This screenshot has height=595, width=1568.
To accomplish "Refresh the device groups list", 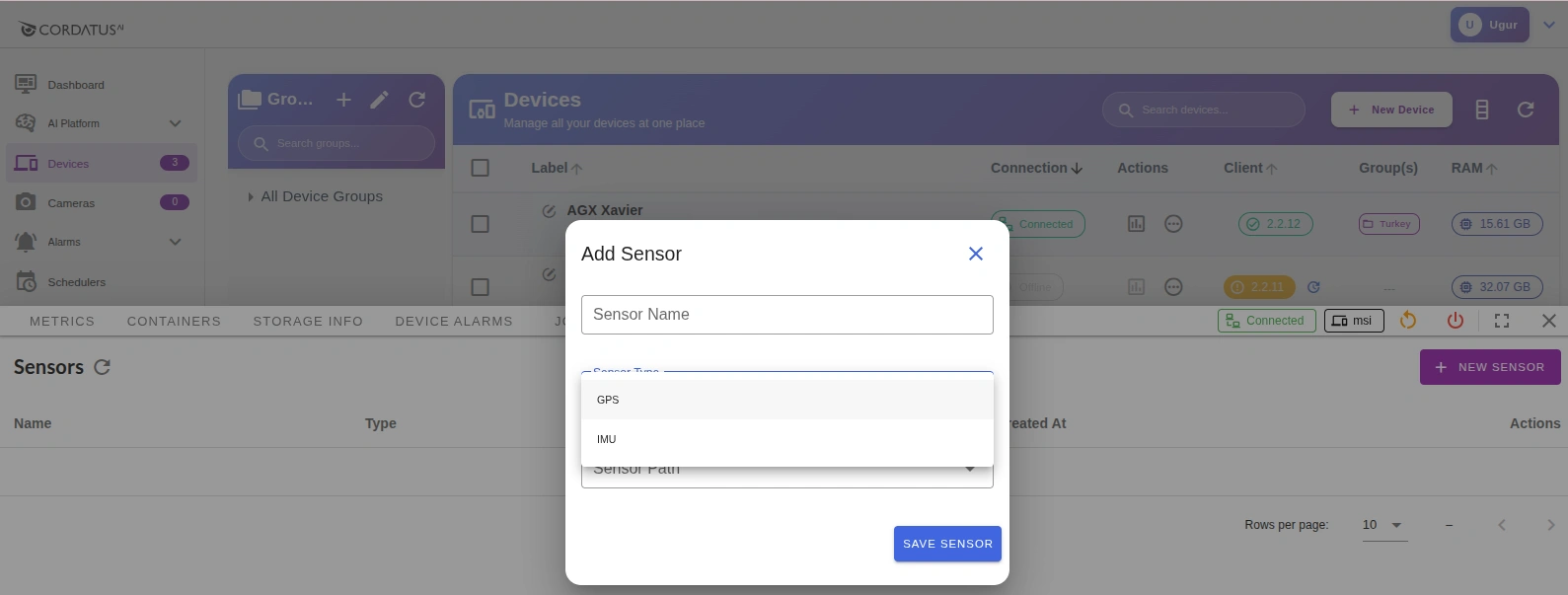I will pyautogui.click(x=416, y=100).
